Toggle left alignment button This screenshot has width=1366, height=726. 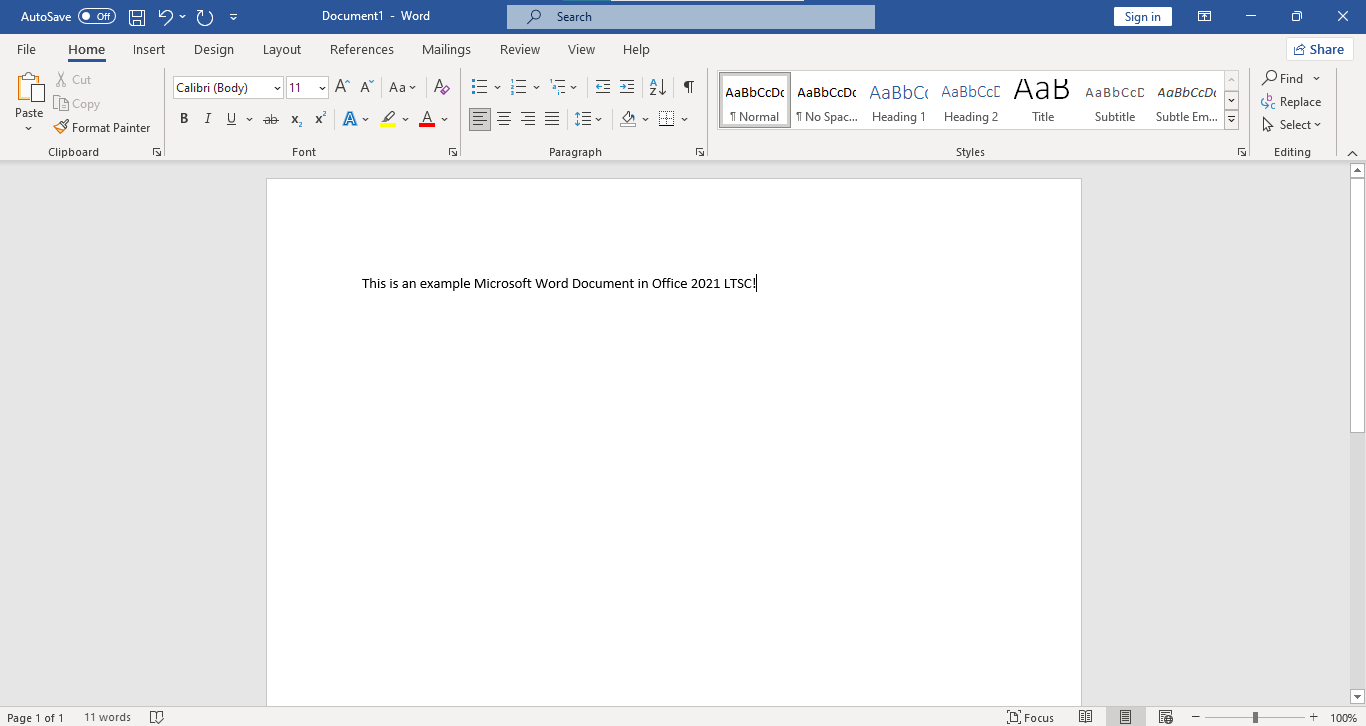tap(480, 119)
